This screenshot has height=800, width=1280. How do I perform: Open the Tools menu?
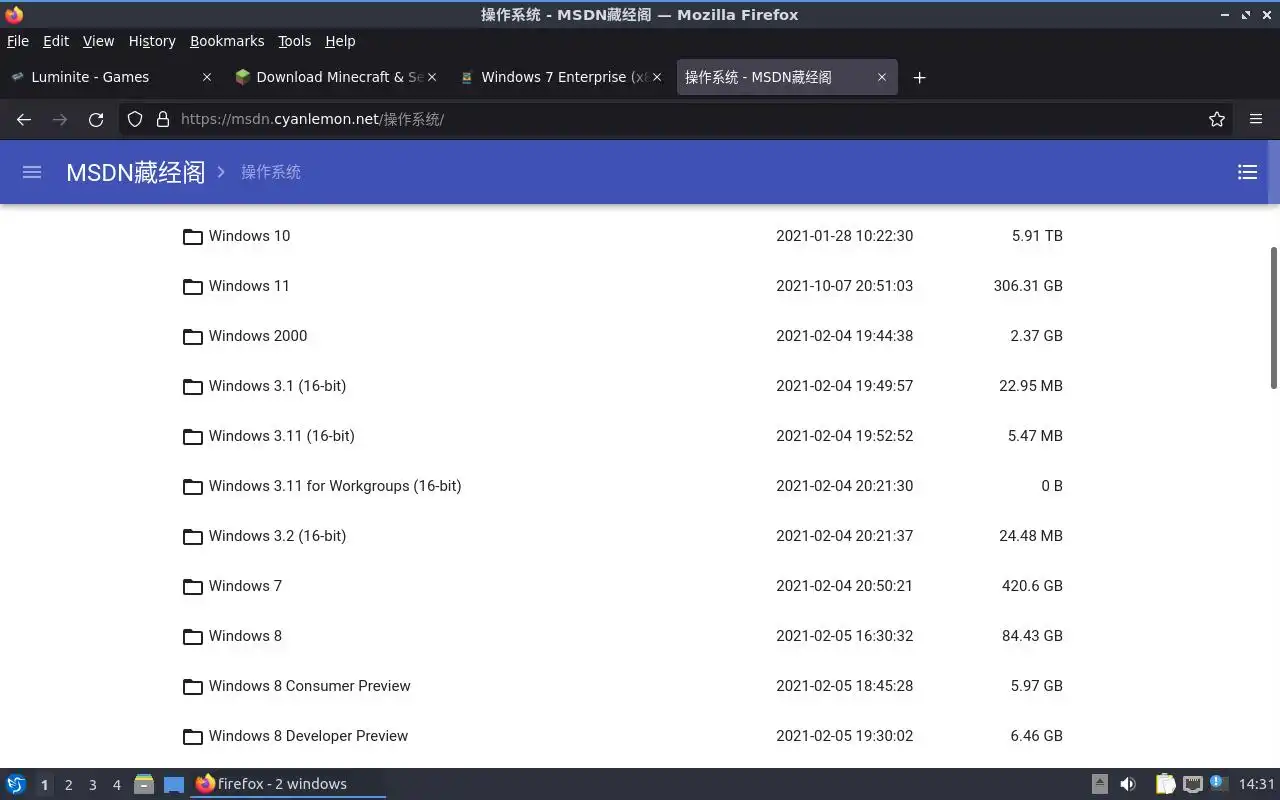[295, 41]
